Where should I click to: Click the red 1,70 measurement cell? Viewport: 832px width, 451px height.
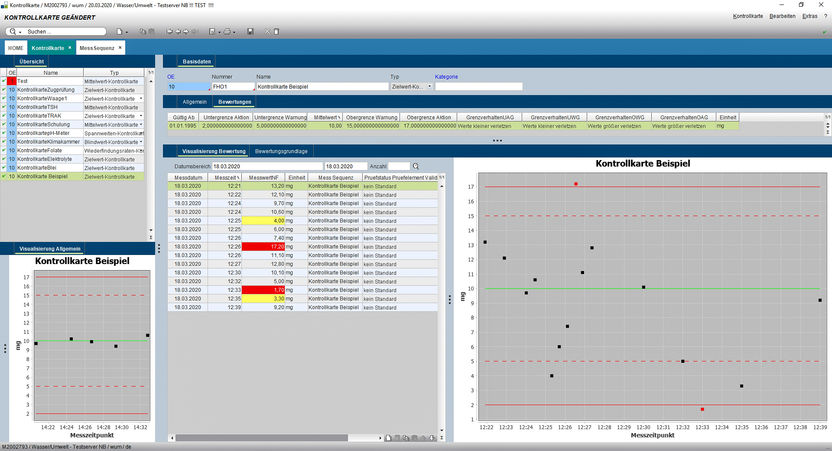(263, 290)
